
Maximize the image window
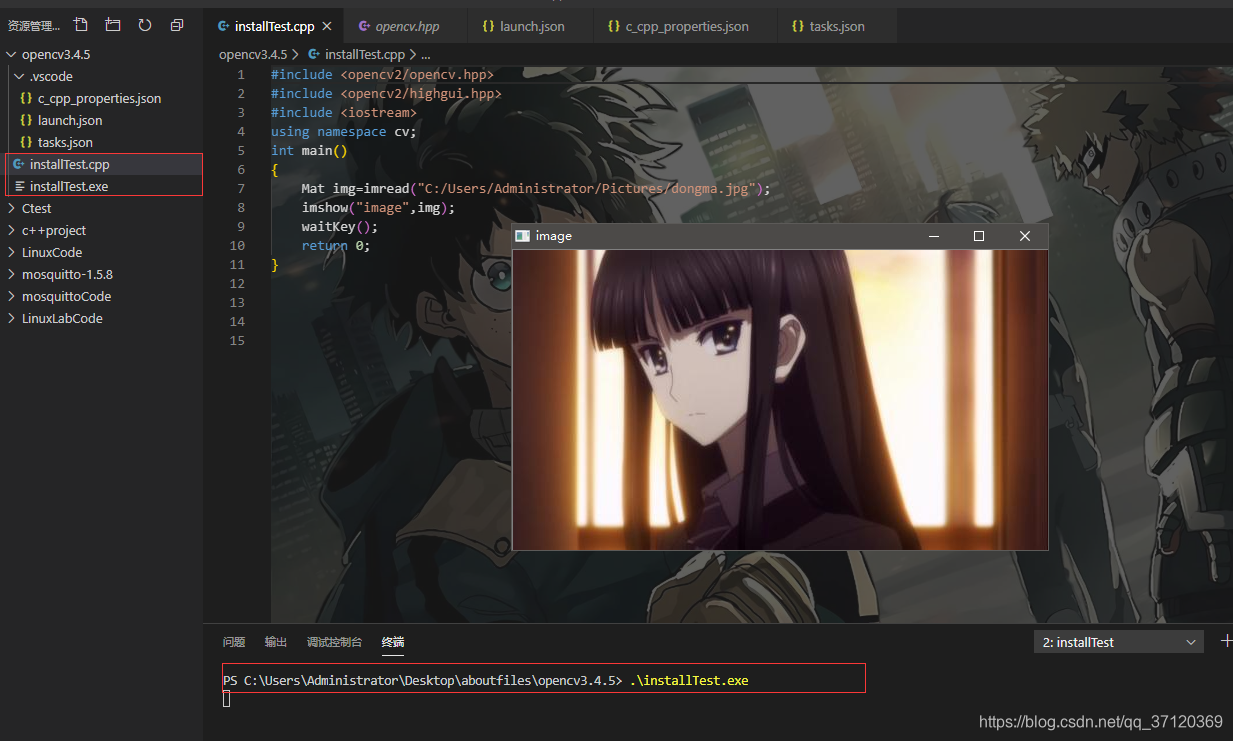pos(979,236)
